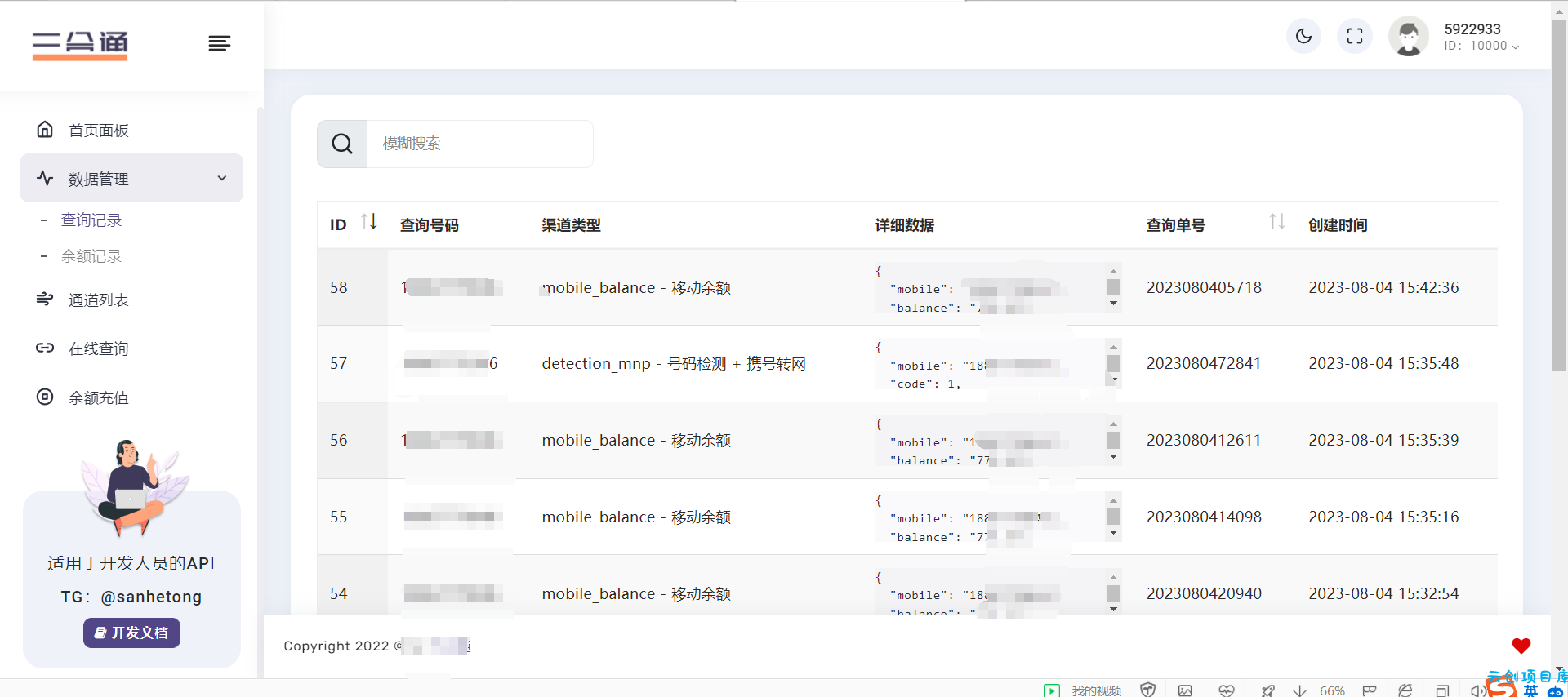Select query number 2023080414098
The height and width of the screenshot is (697, 1568).
pyautogui.click(x=1204, y=517)
